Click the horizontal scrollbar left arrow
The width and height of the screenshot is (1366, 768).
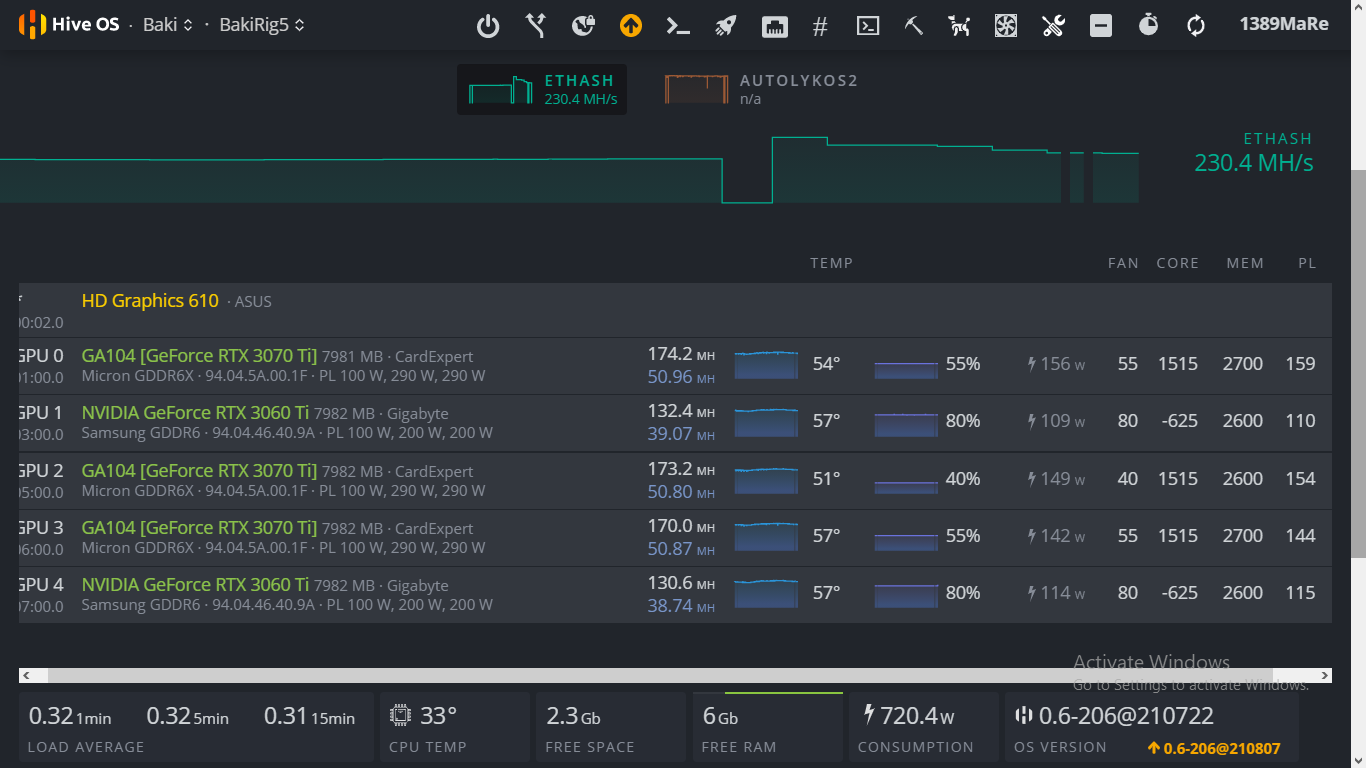tap(27, 676)
